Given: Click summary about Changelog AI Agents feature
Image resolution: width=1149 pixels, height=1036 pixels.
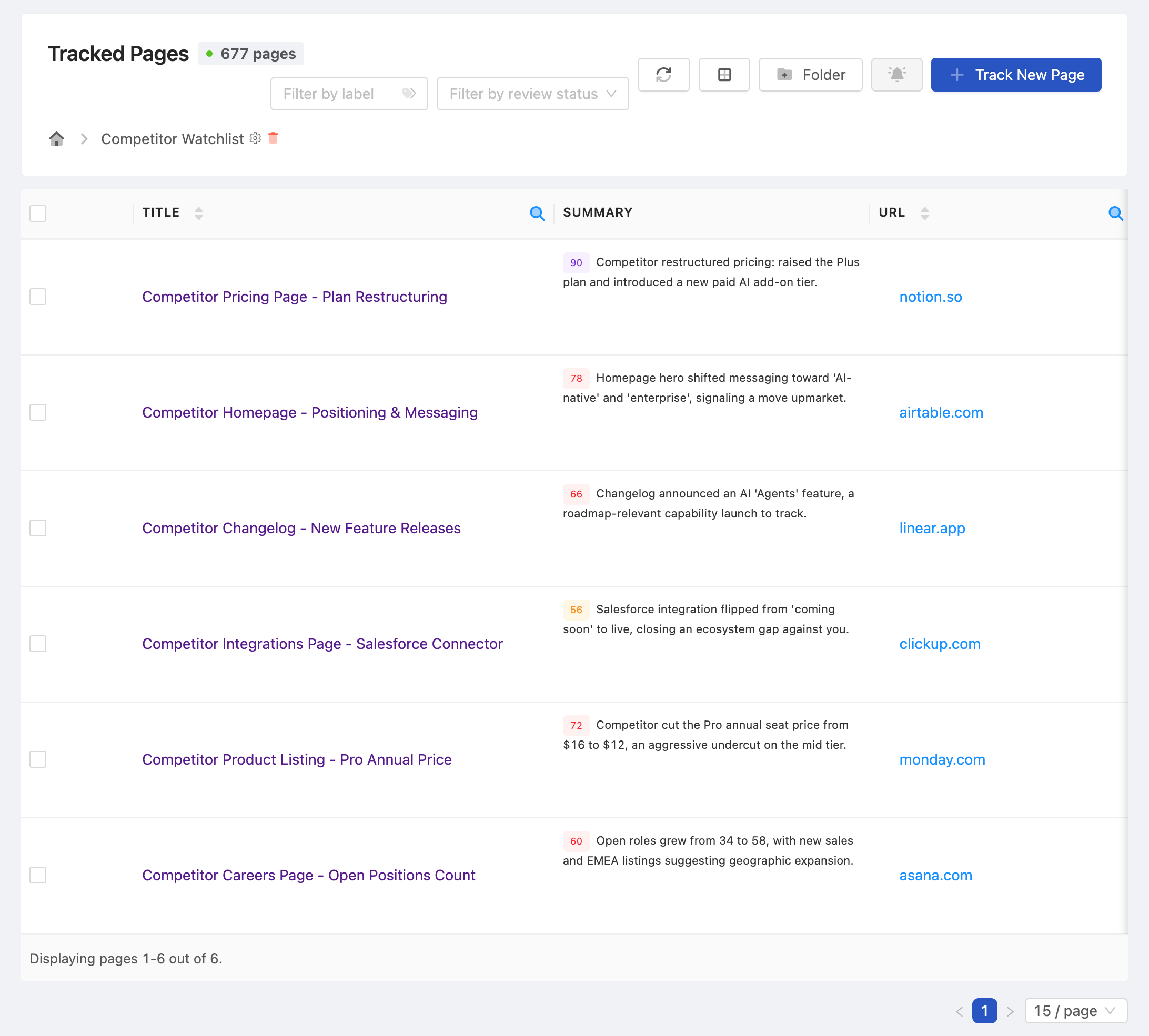Looking at the screenshot, I should click(x=709, y=503).
